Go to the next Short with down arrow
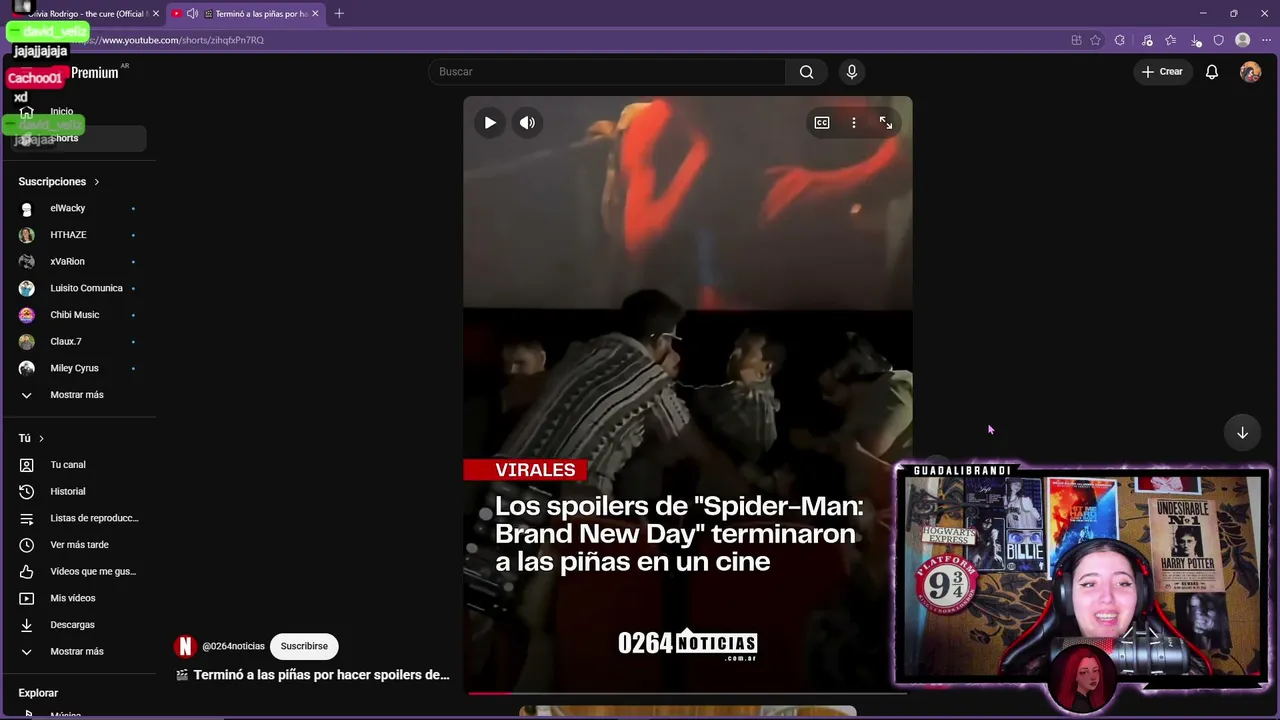The height and width of the screenshot is (720, 1280). 1242,433
